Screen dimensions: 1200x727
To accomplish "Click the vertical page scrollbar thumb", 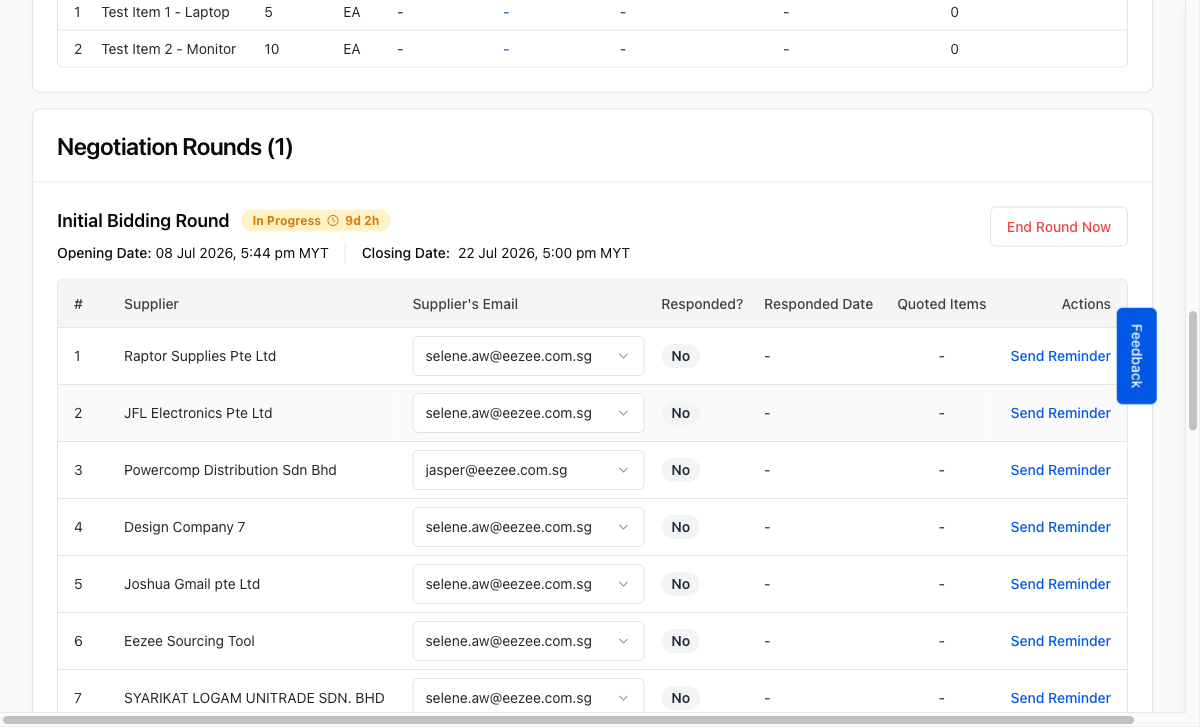I will click(1192, 370).
